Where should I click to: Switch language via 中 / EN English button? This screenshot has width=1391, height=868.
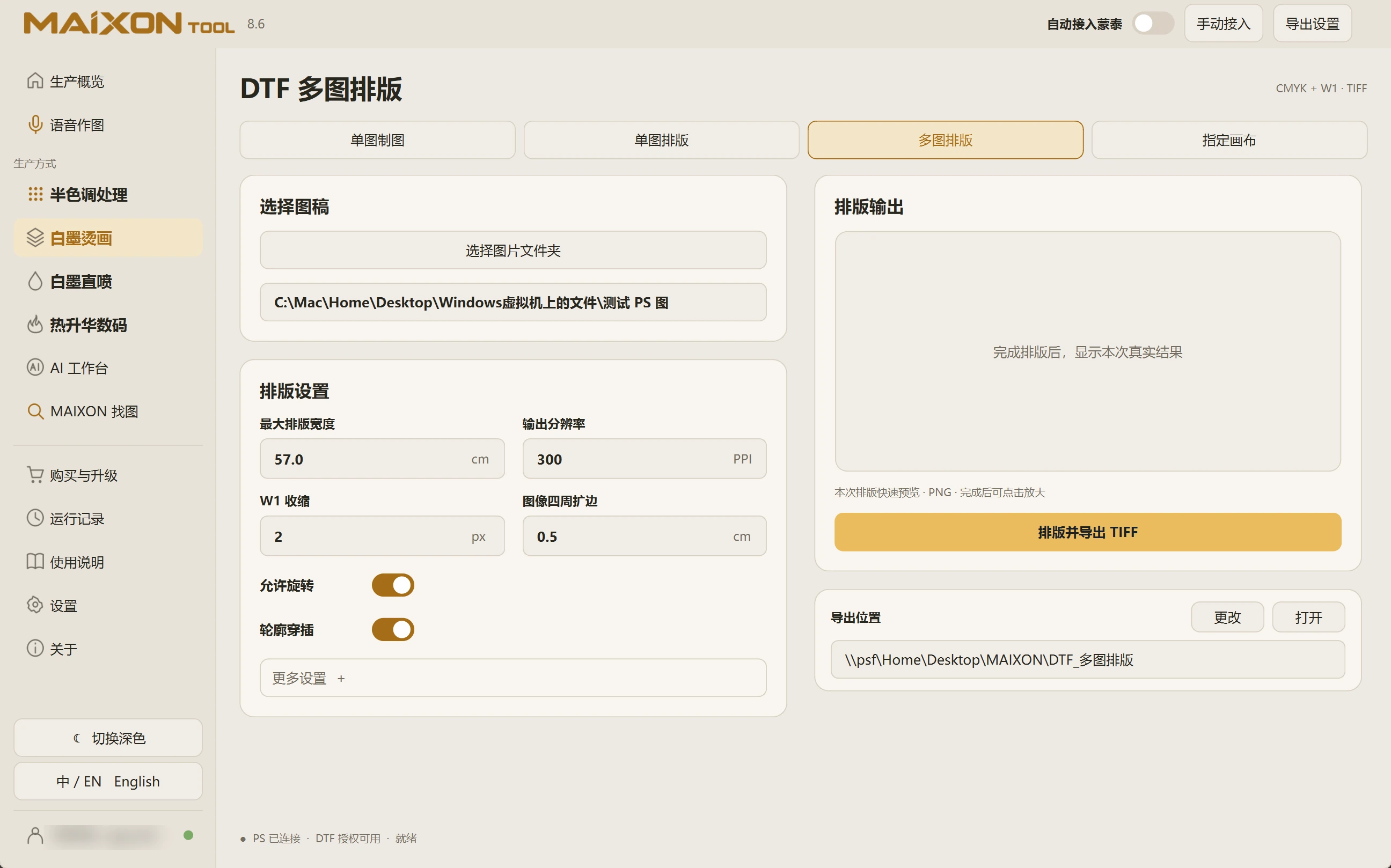[108, 781]
